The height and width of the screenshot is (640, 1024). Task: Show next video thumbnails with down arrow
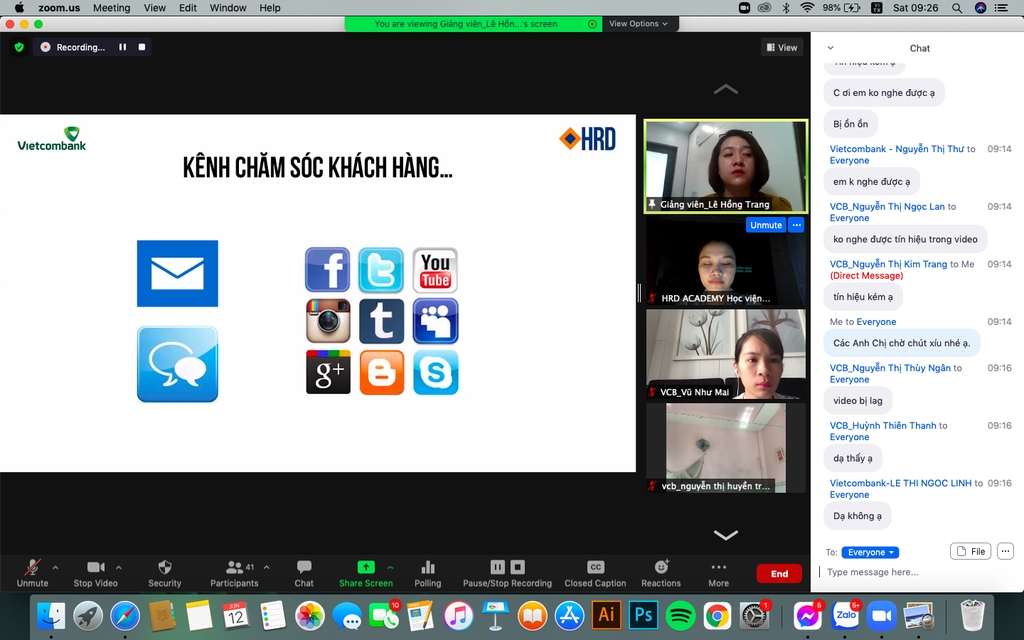(726, 535)
